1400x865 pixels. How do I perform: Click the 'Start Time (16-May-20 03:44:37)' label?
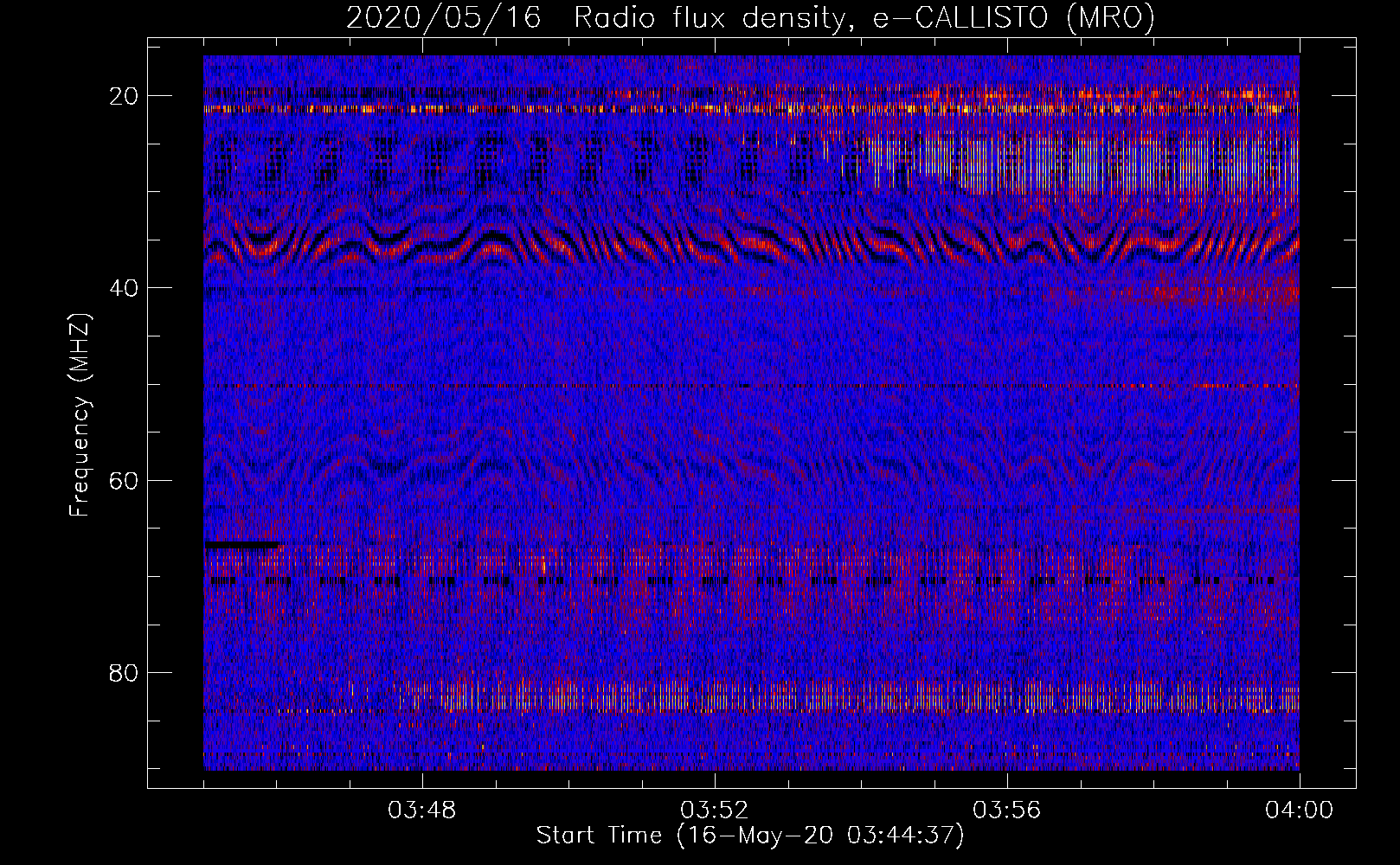[750, 836]
